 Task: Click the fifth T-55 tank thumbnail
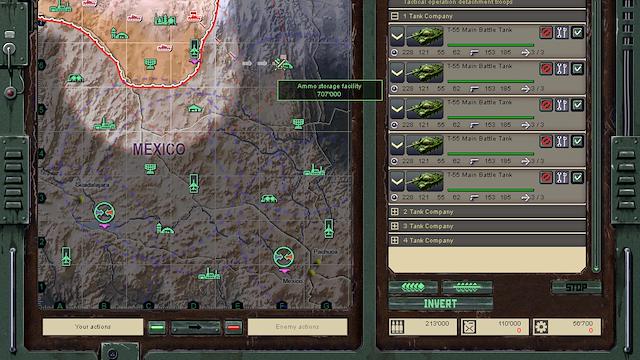click(x=425, y=181)
